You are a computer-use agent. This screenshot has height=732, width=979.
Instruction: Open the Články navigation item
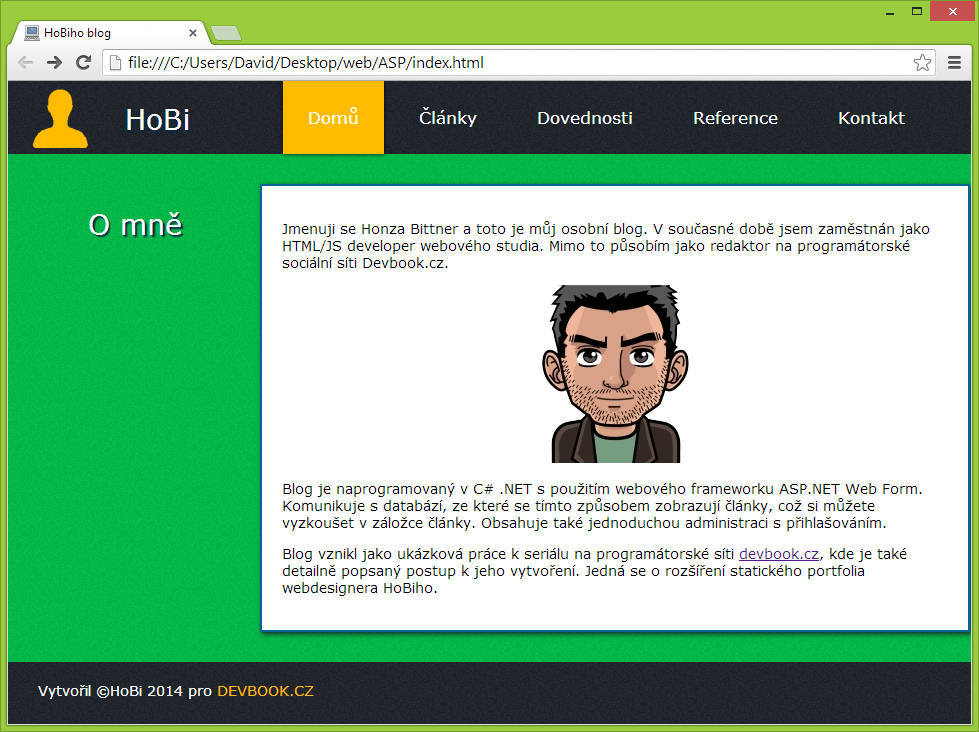coord(447,117)
